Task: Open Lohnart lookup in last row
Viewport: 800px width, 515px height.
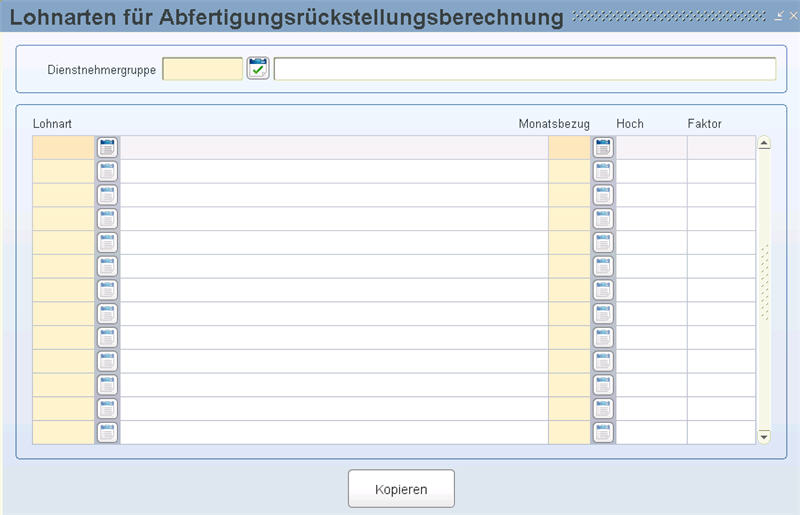Action: [107, 433]
